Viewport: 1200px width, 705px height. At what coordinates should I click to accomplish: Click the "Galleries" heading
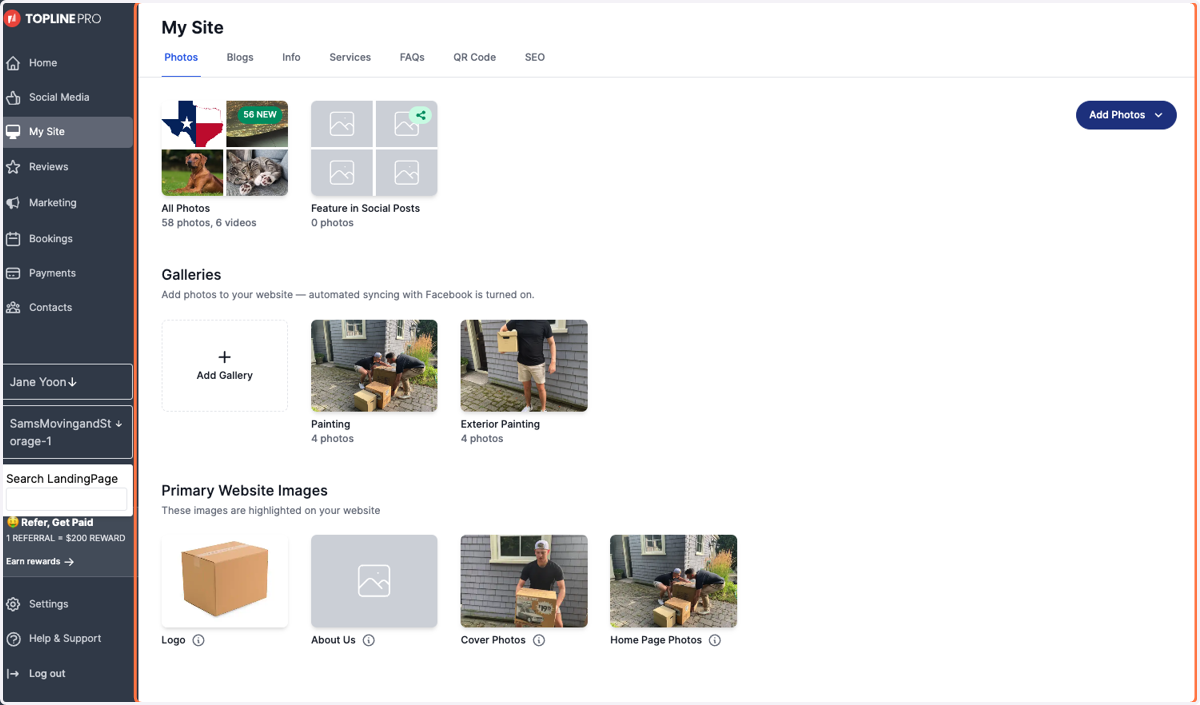coord(191,275)
